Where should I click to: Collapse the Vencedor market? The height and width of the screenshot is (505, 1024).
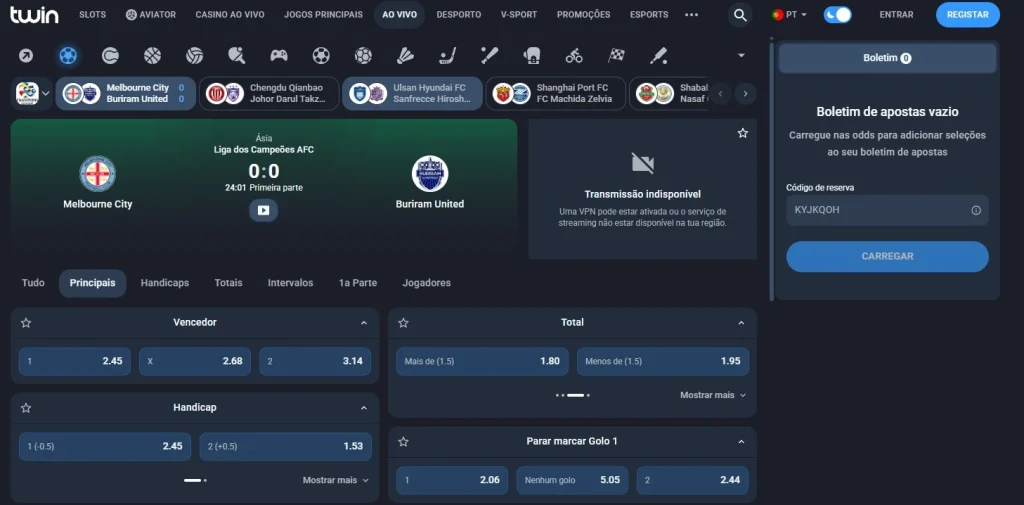tap(364, 323)
